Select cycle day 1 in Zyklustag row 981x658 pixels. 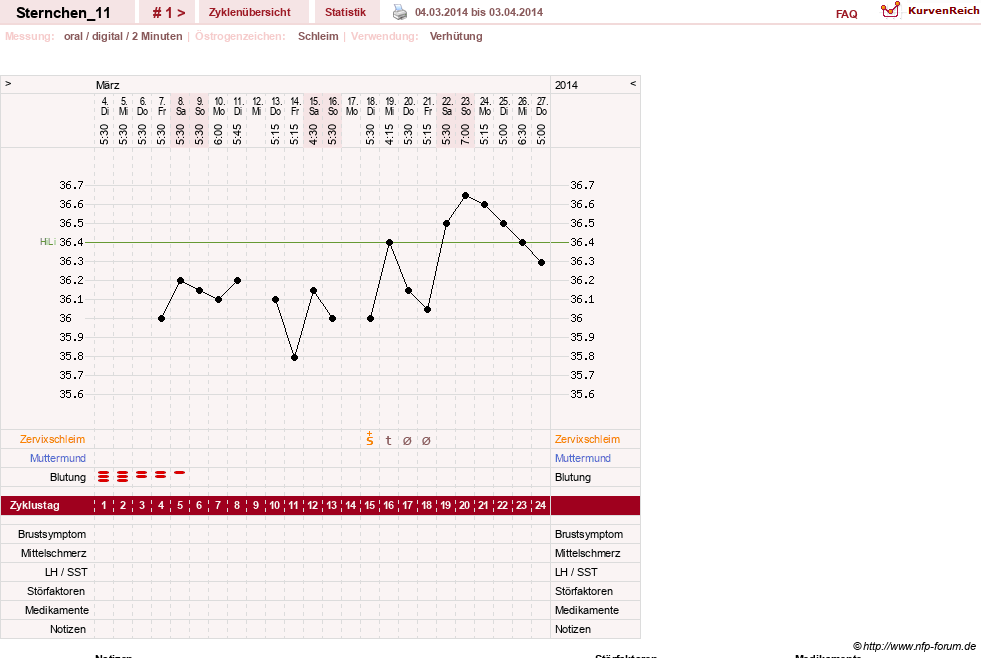click(104, 505)
